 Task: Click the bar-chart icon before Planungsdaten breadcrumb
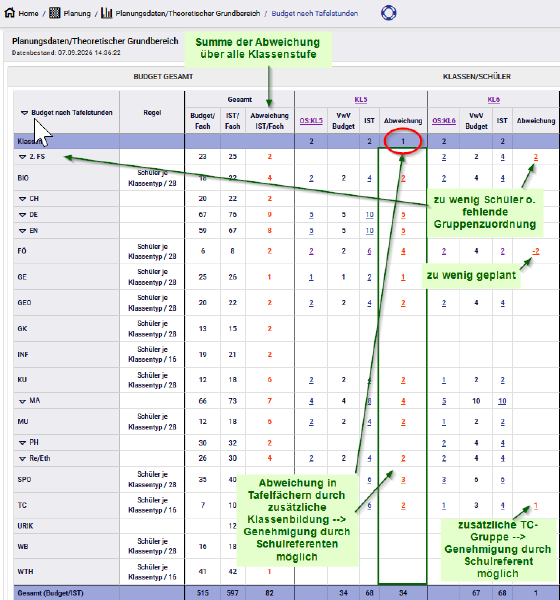[x=107, y=13]
